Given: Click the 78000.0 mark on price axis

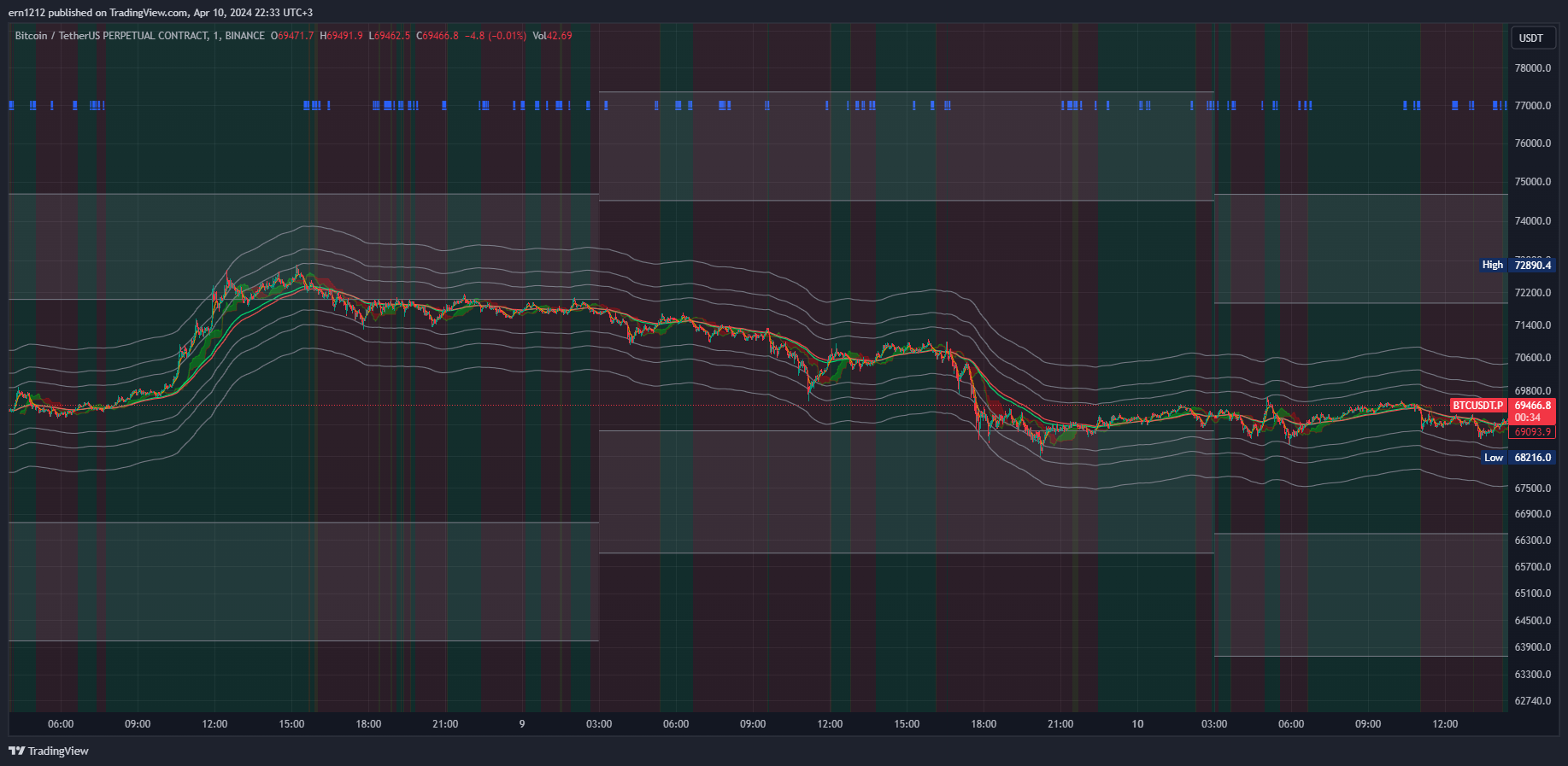Looking at the screenshot, I should [1532, 68].
